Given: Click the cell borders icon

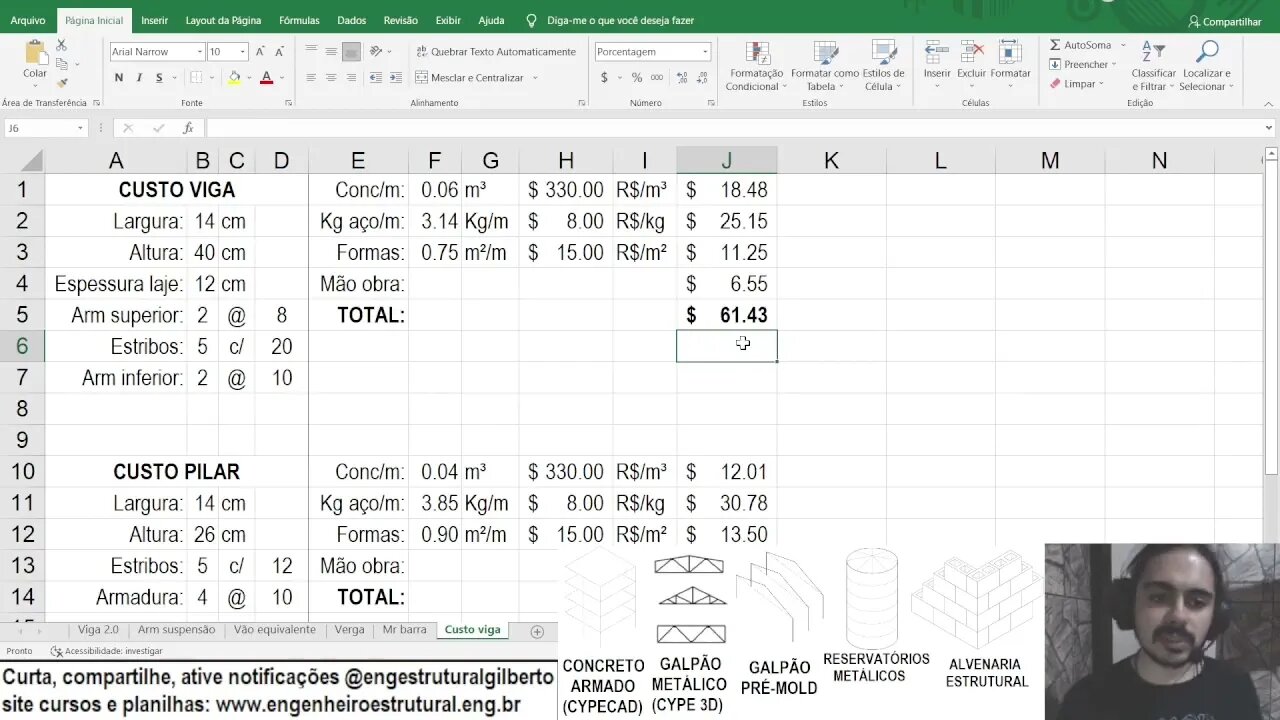Looking at the screenshot, I should click(x=196, y=78).
